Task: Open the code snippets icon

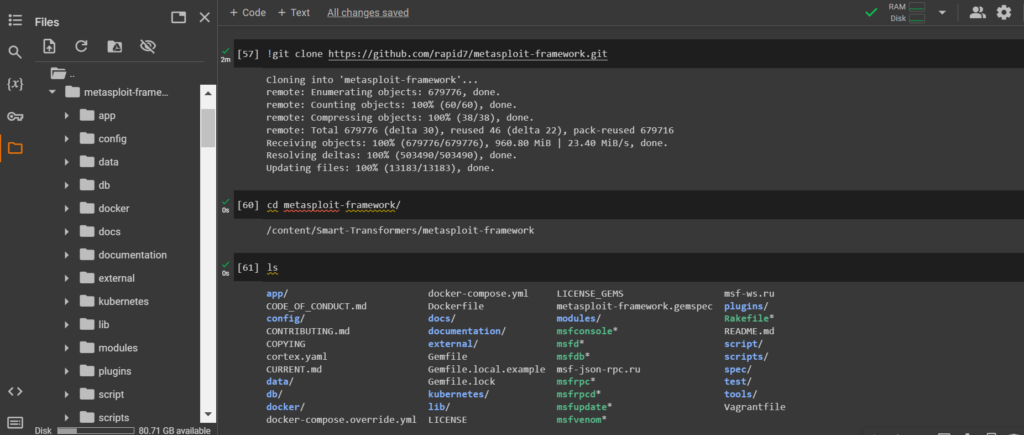Action: [14, 391]
